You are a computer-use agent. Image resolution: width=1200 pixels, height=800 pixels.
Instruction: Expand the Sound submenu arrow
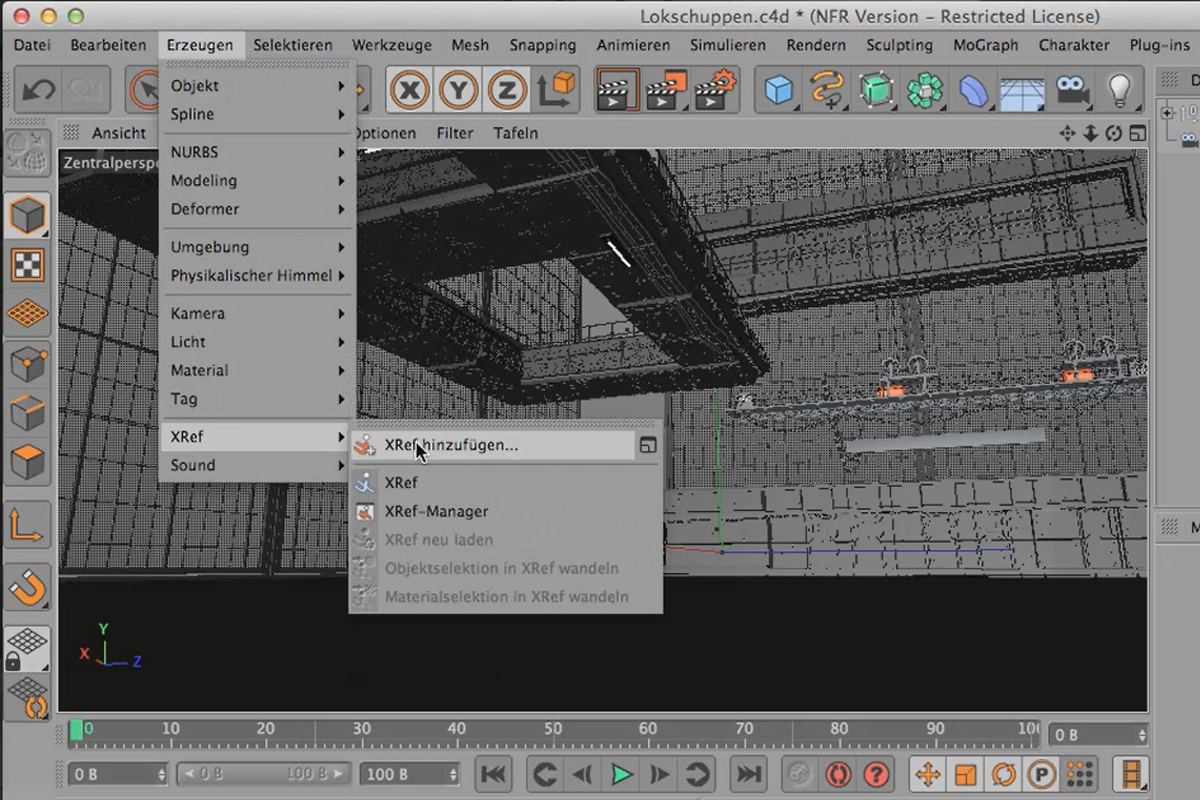pos(341,465)
